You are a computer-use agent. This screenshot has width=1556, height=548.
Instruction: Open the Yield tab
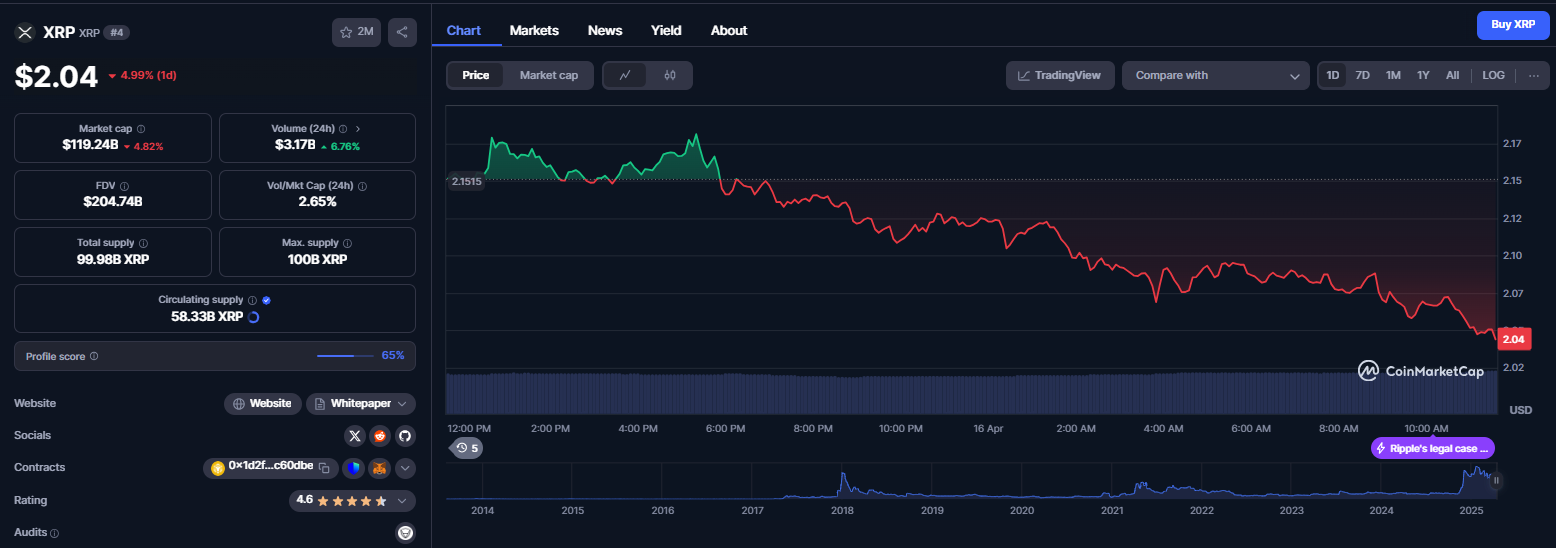coord(666,30)
